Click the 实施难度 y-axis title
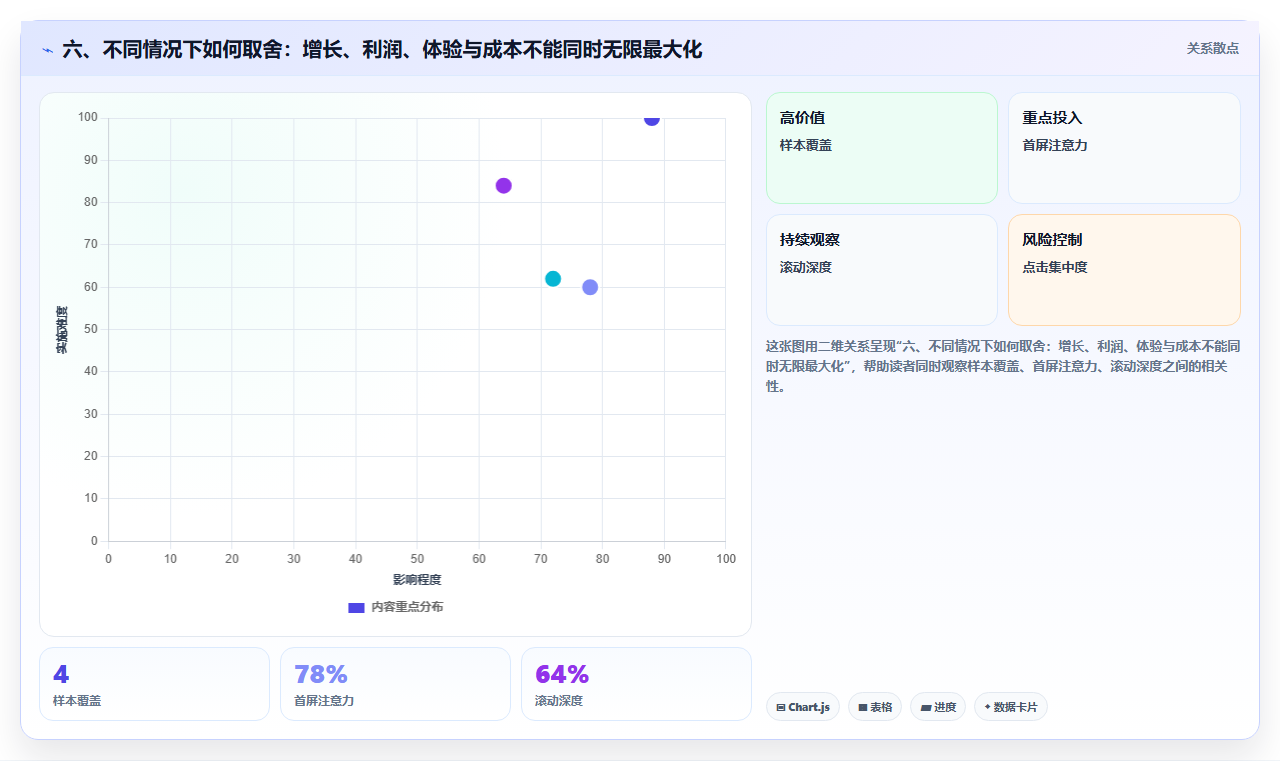This screenshot has height=761, width=1280. click(x=62, y=329)
